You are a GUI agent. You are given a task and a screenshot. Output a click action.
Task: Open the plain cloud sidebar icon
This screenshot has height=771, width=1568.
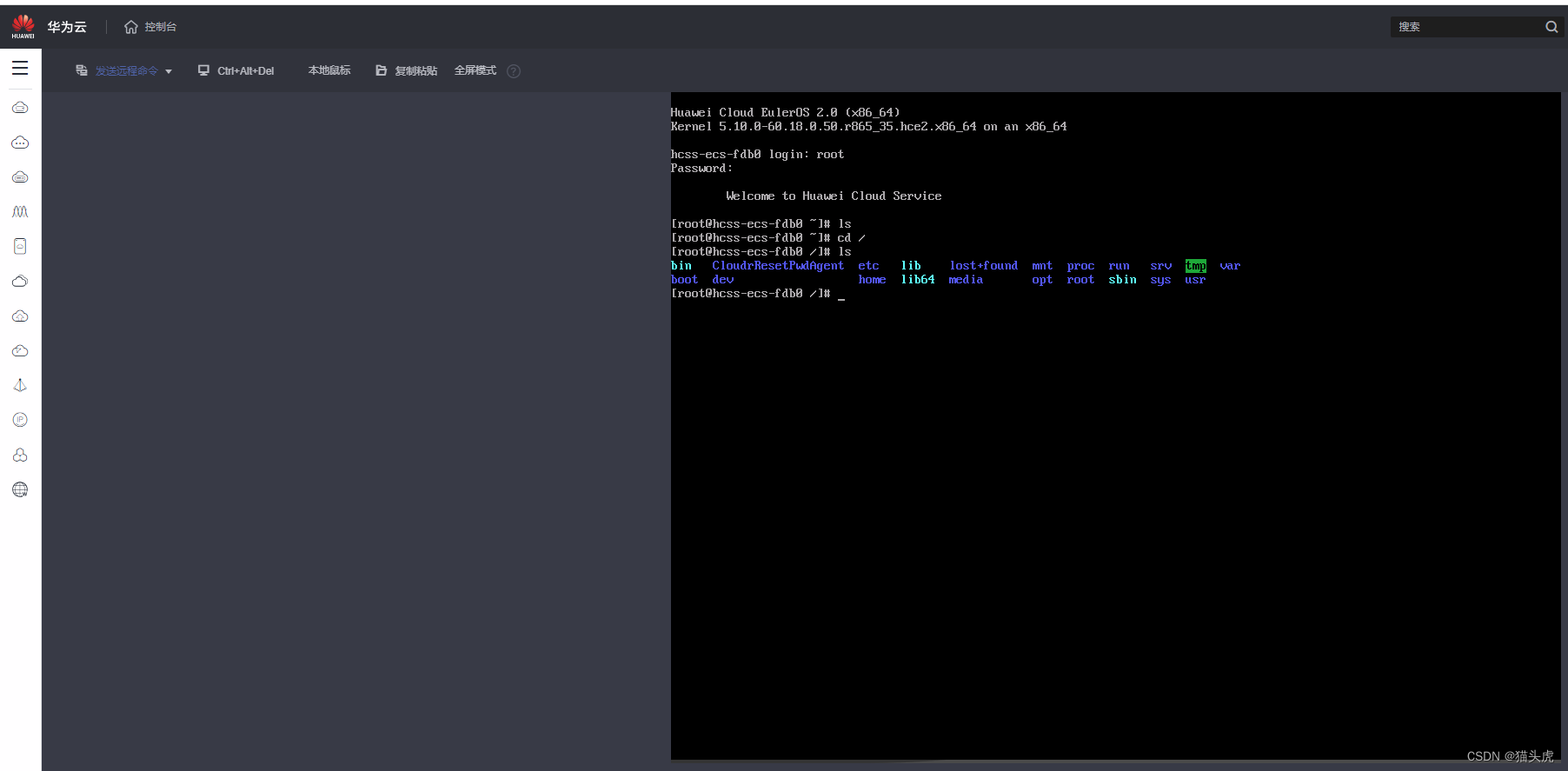tap(20, 282)
